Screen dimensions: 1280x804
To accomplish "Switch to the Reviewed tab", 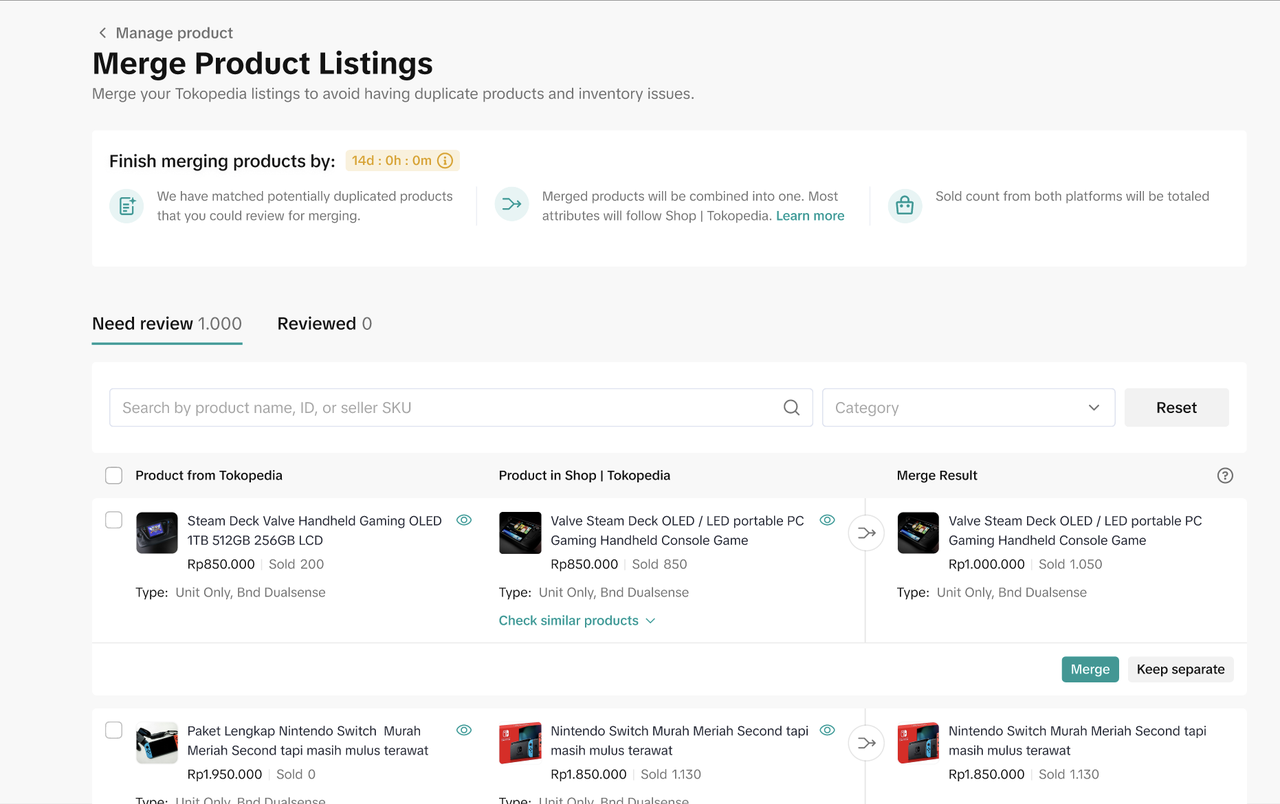I will click(324, 324).
